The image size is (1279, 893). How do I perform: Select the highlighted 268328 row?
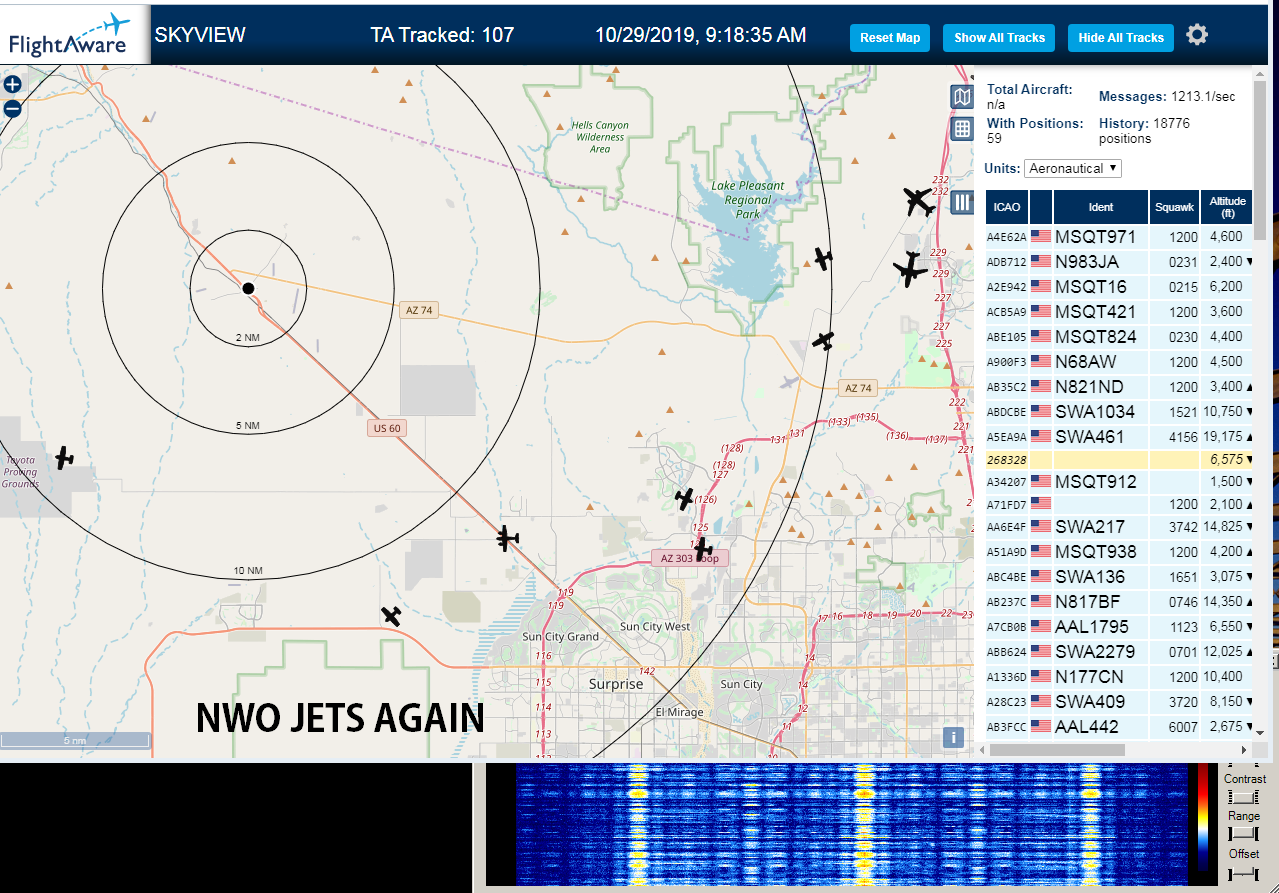pos(1120,460)
